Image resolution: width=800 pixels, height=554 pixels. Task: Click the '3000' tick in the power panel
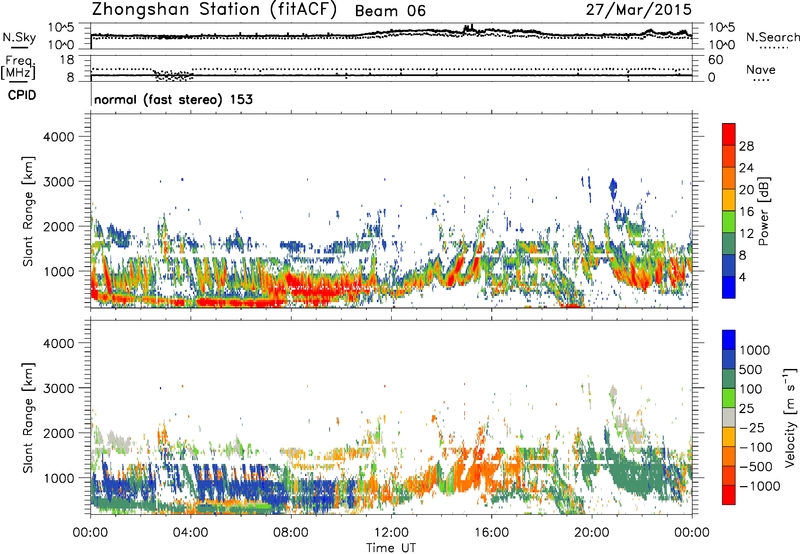[x=58, y=182]
